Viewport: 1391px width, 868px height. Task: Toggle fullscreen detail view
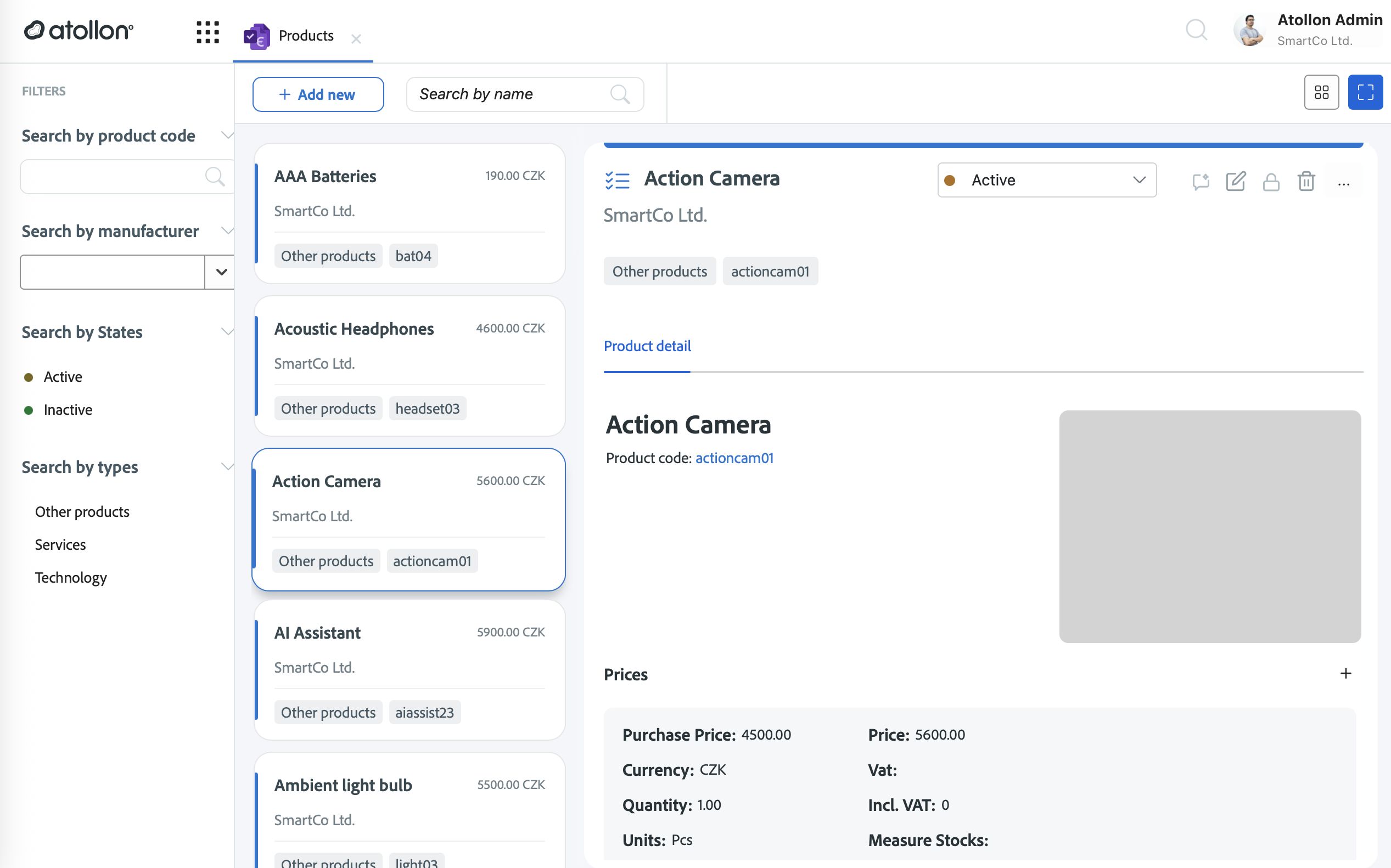[1365, 92]
